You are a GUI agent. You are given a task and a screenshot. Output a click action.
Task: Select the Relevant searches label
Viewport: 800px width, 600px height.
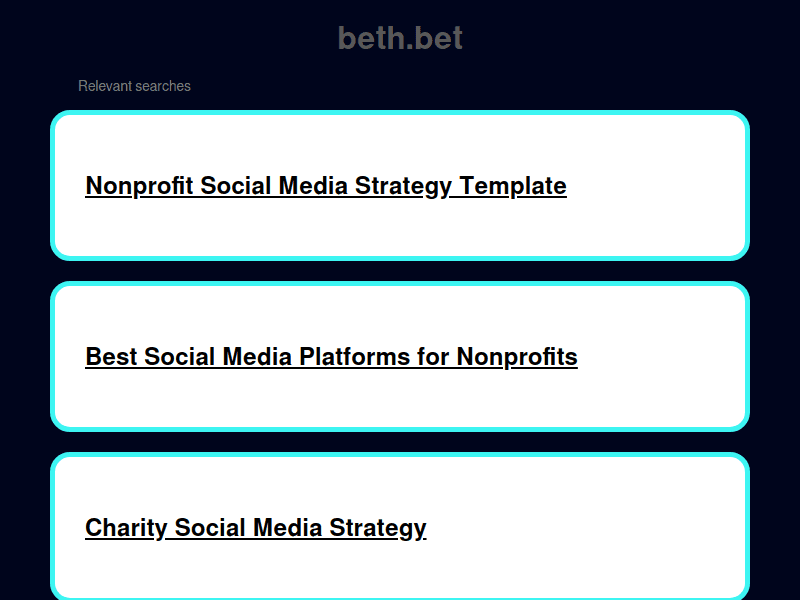pyautogui.click(x=134, y=86)
